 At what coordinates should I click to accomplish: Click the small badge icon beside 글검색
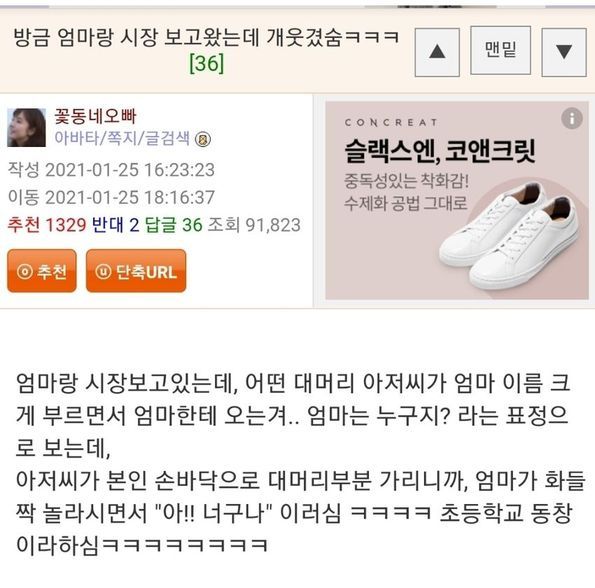pos(203,139)
